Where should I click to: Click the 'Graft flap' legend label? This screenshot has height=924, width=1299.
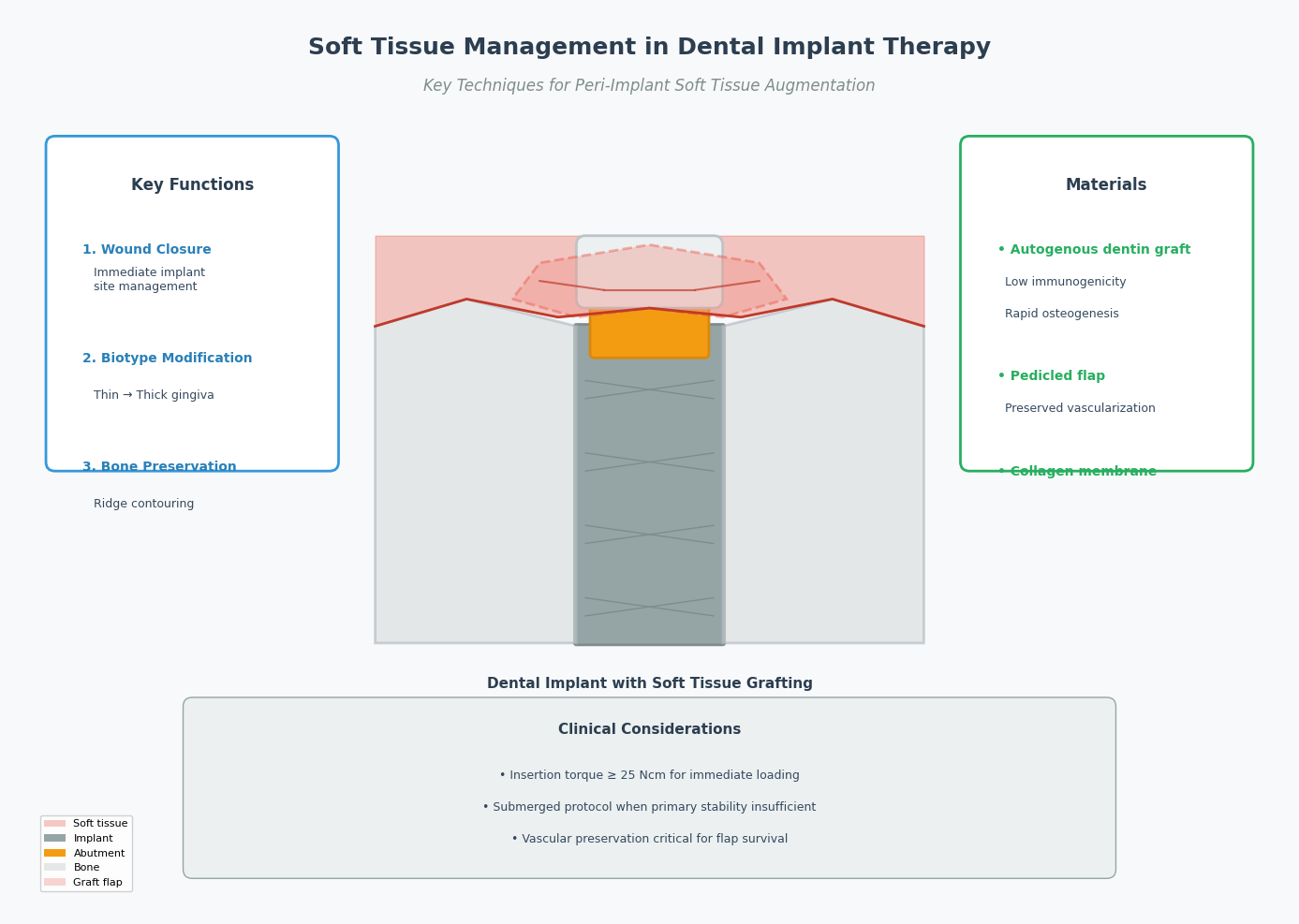[x=97, y=882]
